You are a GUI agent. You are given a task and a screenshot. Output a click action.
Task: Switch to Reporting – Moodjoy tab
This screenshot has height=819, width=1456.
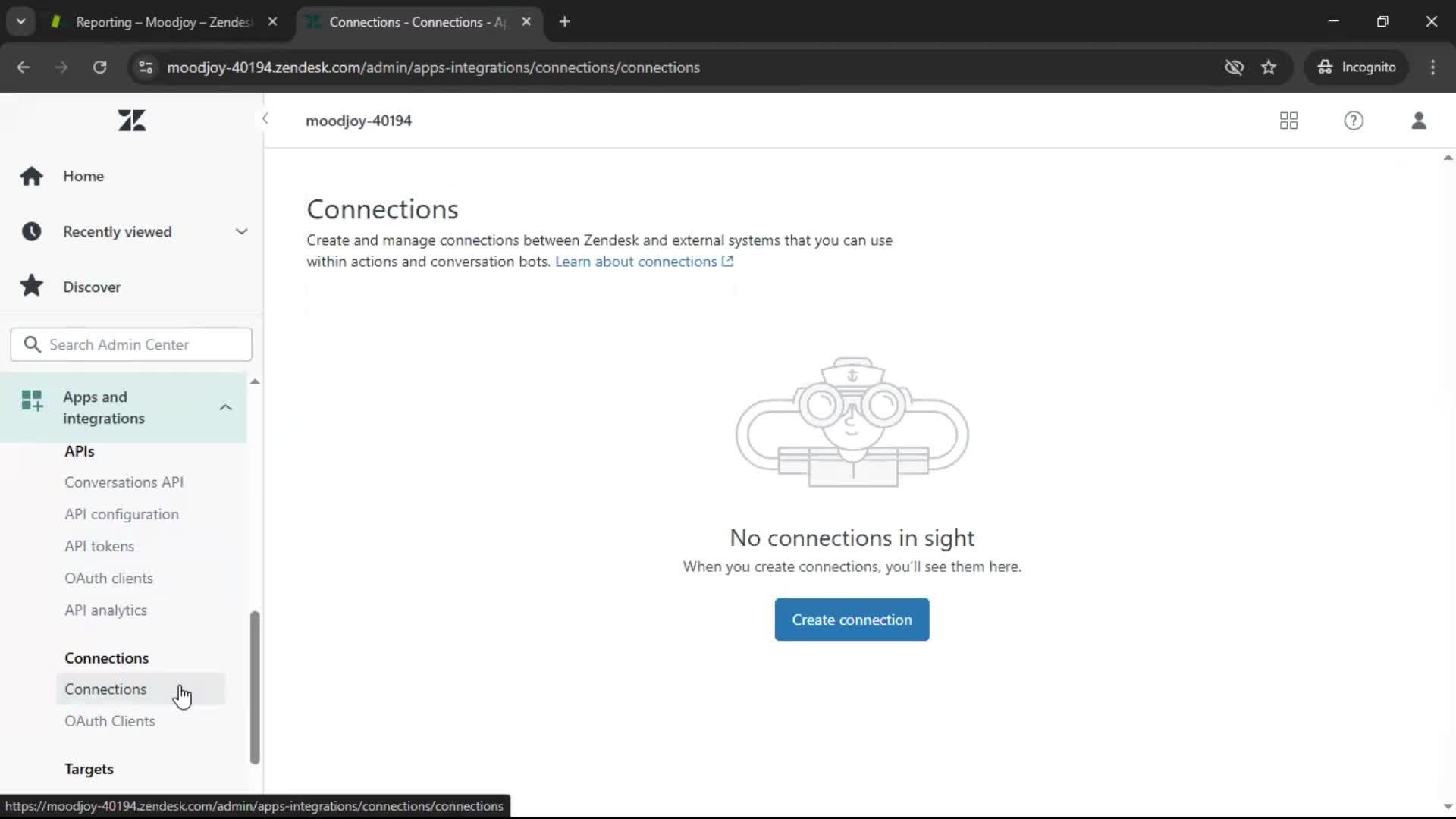[164, 22]
